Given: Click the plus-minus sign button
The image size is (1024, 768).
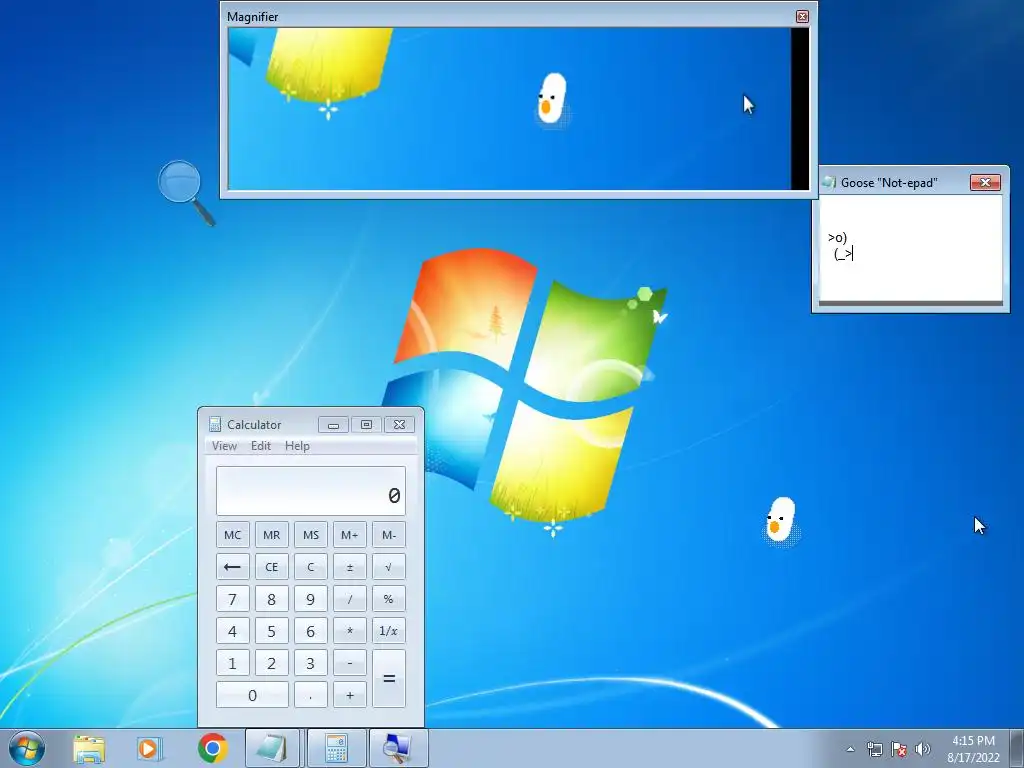Looking at the screenshot, I should point(349,567).
